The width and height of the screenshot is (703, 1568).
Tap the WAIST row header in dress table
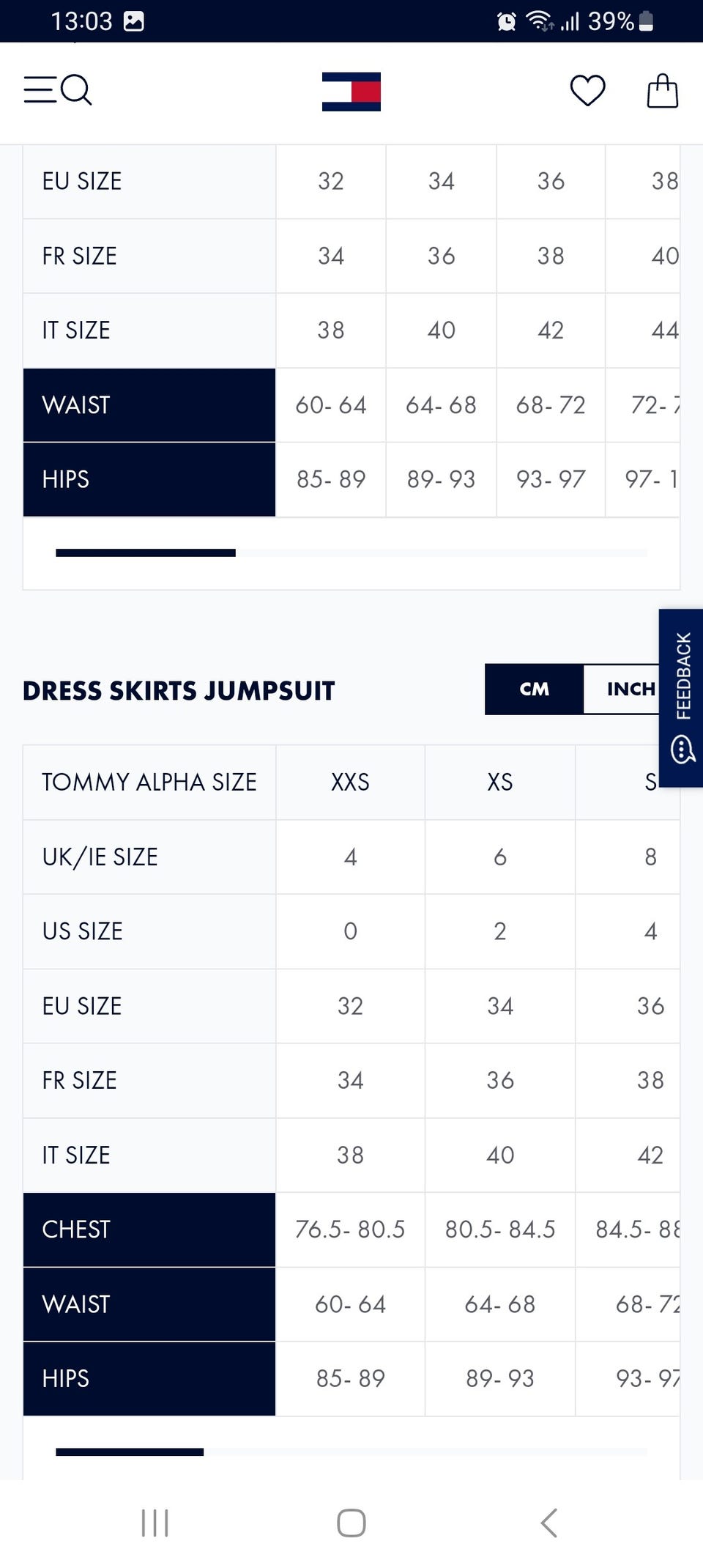click(149, 1304)
